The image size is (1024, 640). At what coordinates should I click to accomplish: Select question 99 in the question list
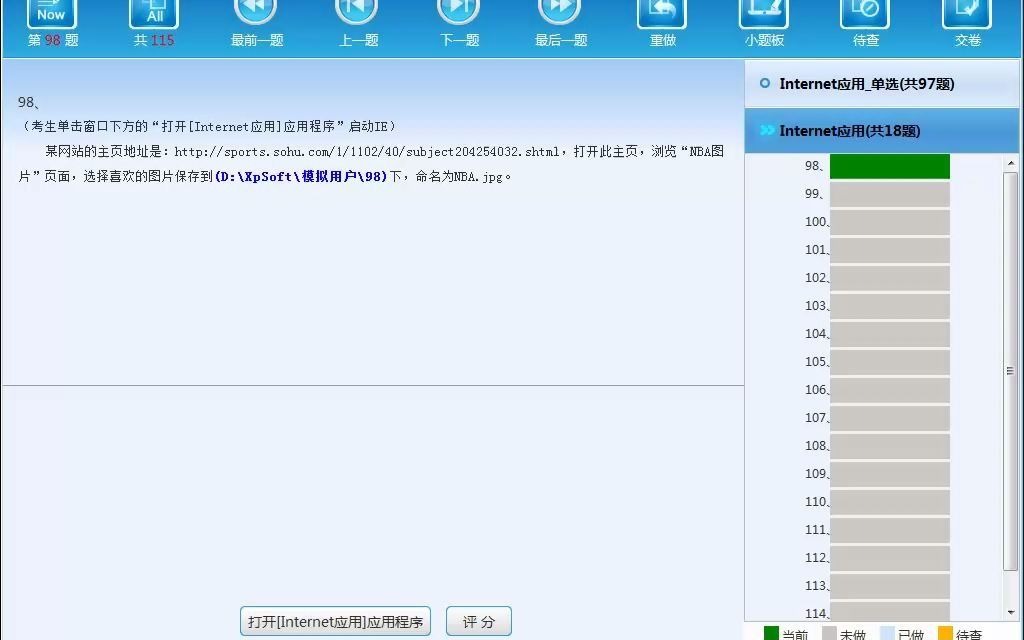click(x=889, y=194)
